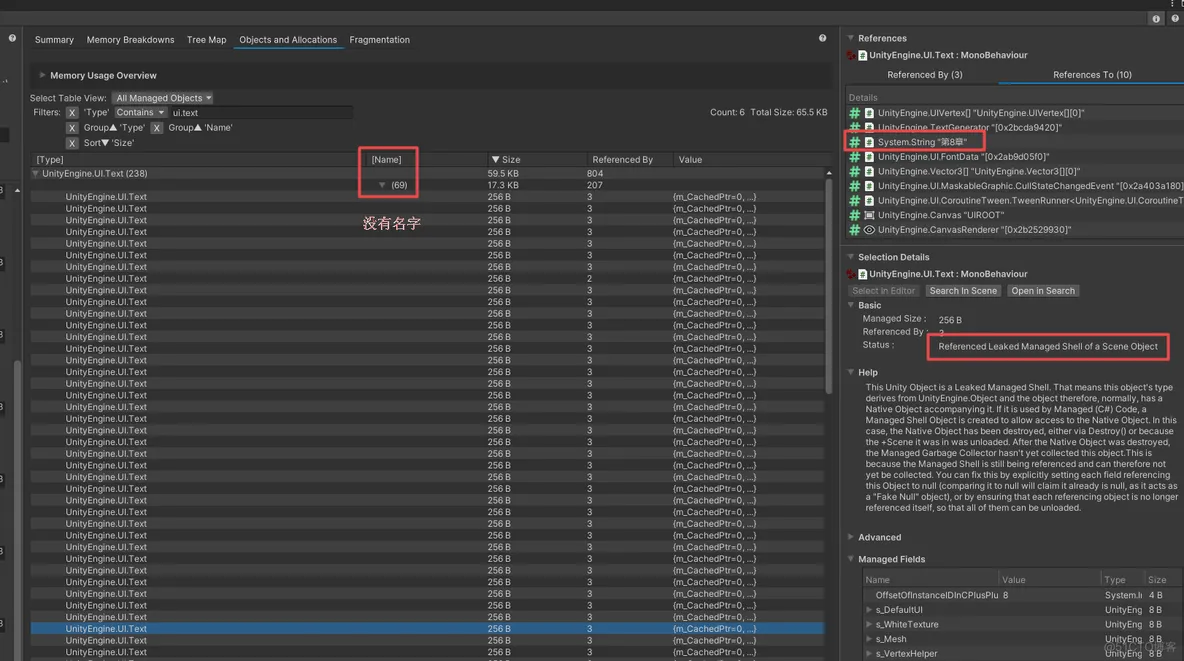Click the Value column header in main table
Image resolution: width=1184 pixels, height=661 pixels.
click(x=748, y=159)
